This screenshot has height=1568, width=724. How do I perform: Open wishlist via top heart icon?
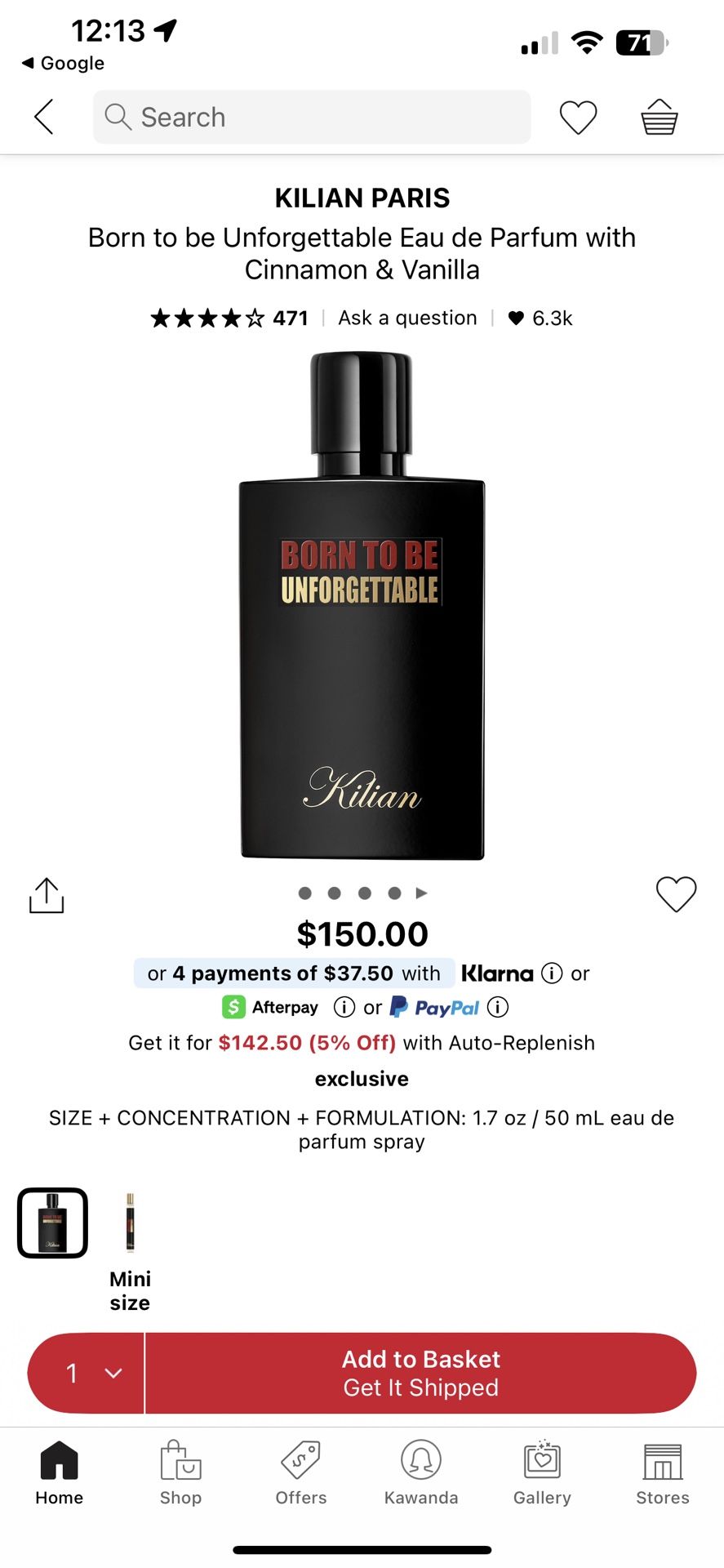click(579, 117)
